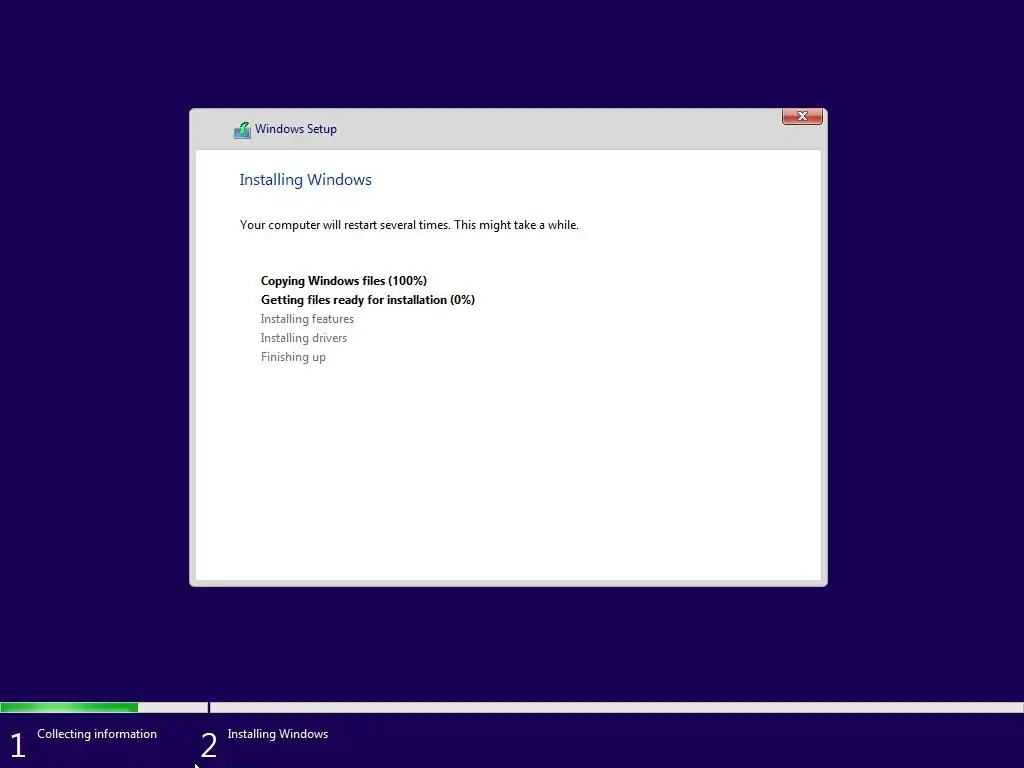The width and height of the screenshot is (1024, 768).
Task: Click the 'Installing features' step
Action: (x=307, y=319)
